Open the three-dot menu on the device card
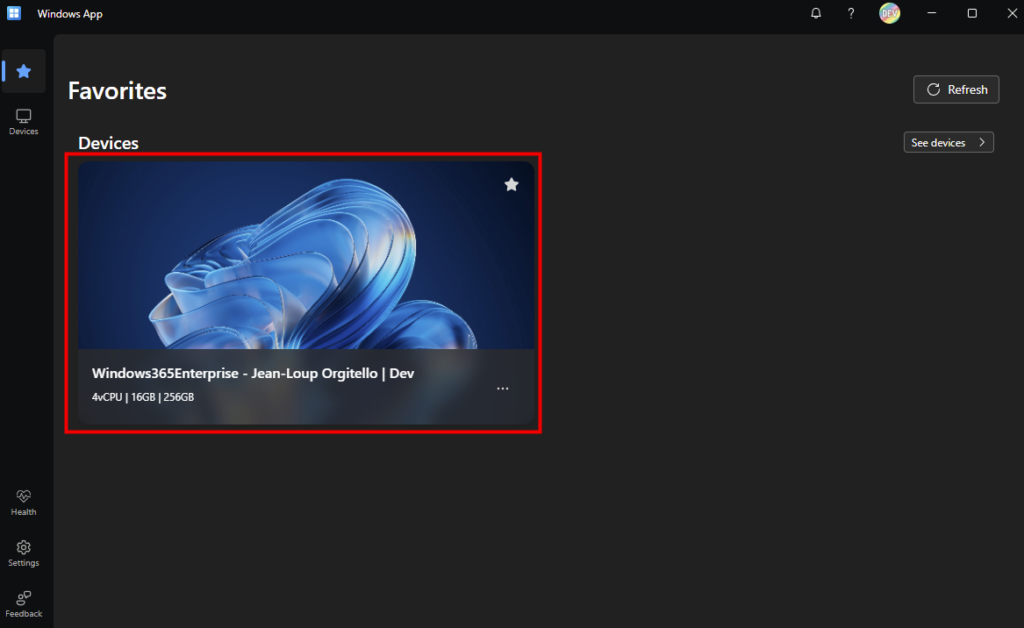 503,389
